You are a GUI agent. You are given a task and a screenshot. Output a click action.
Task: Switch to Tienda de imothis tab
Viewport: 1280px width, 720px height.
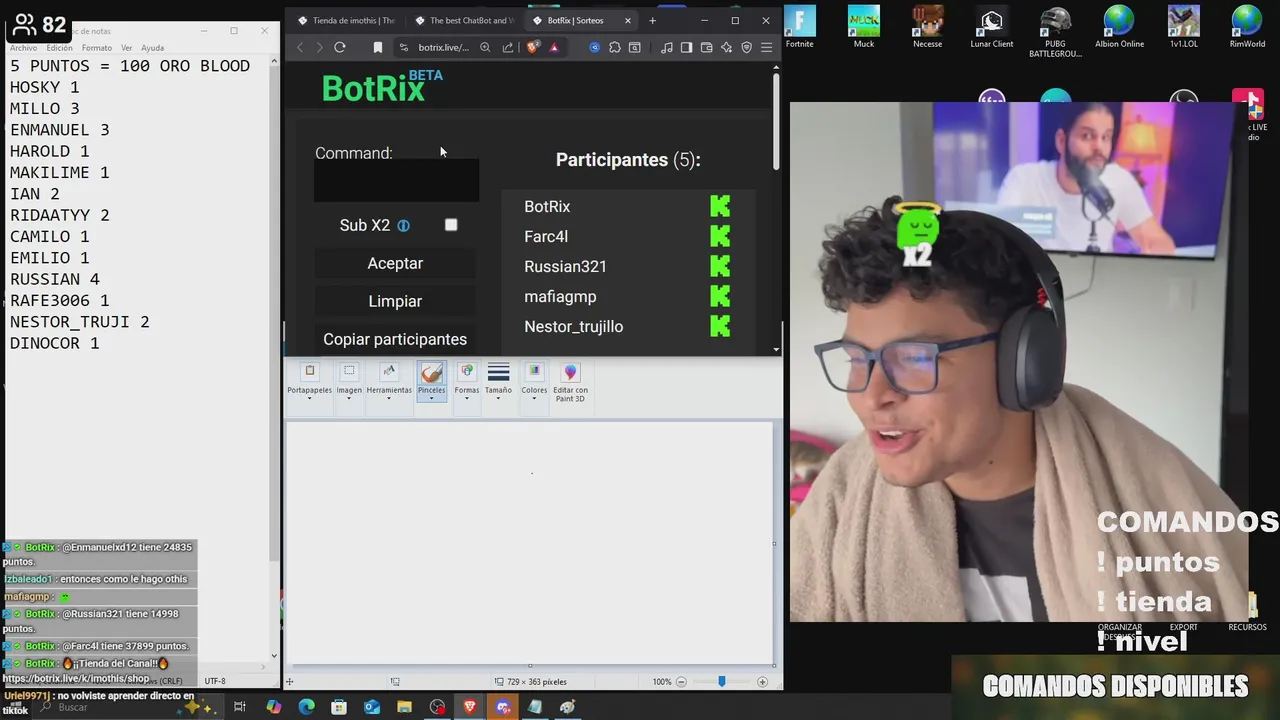(346, 20)
